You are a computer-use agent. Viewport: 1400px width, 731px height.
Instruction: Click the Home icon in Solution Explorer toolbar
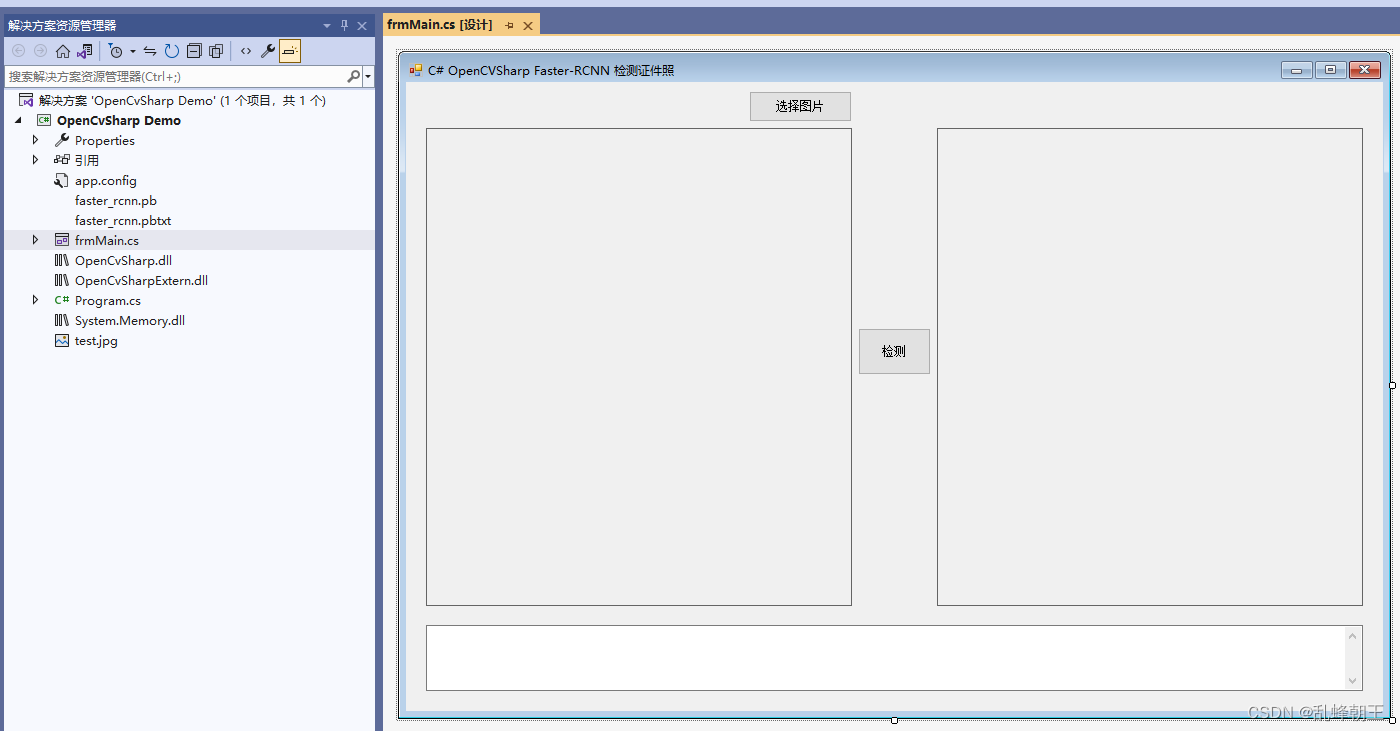click(x=62, y=51)
